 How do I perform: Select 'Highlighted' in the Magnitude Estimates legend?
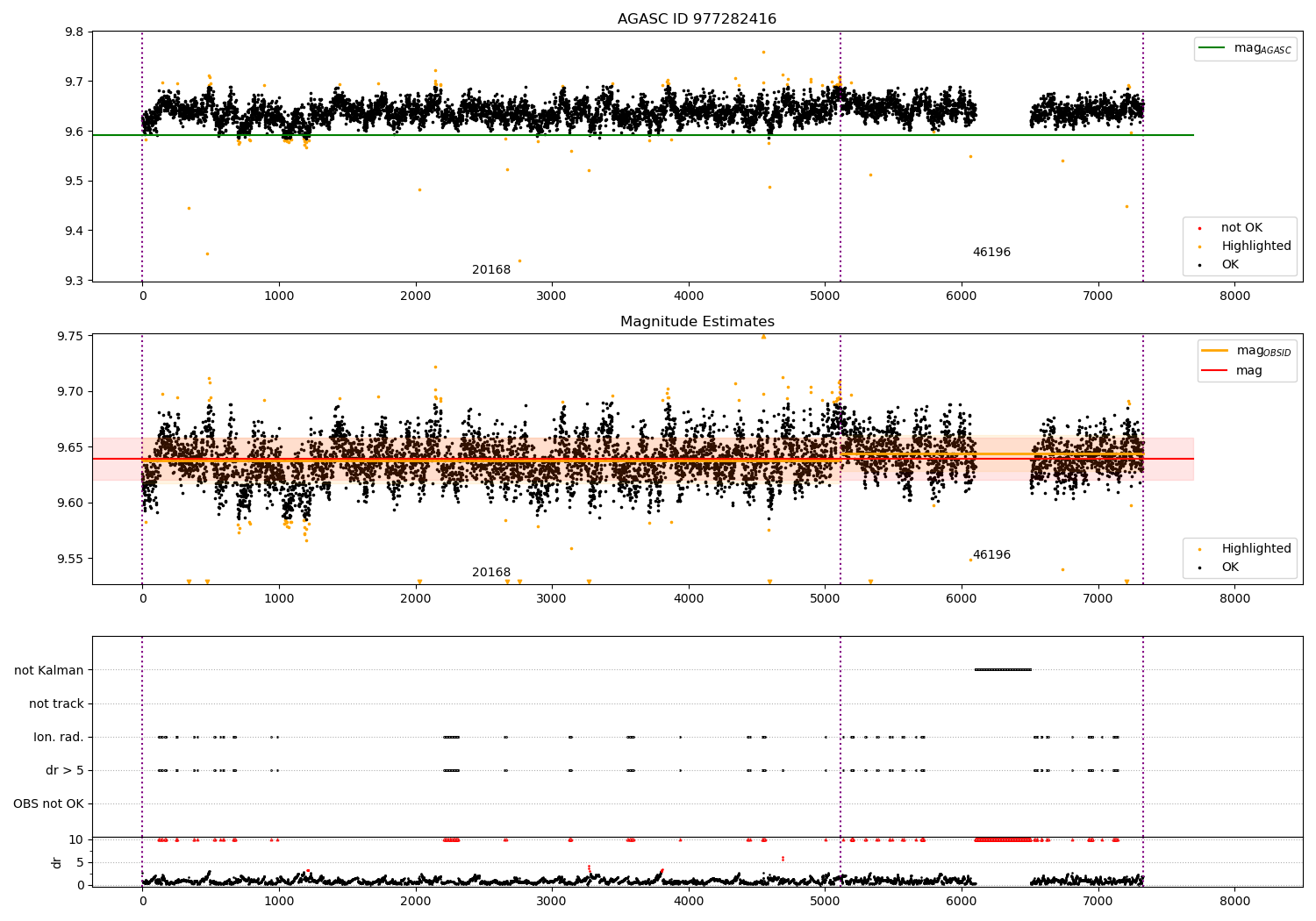1256,549
